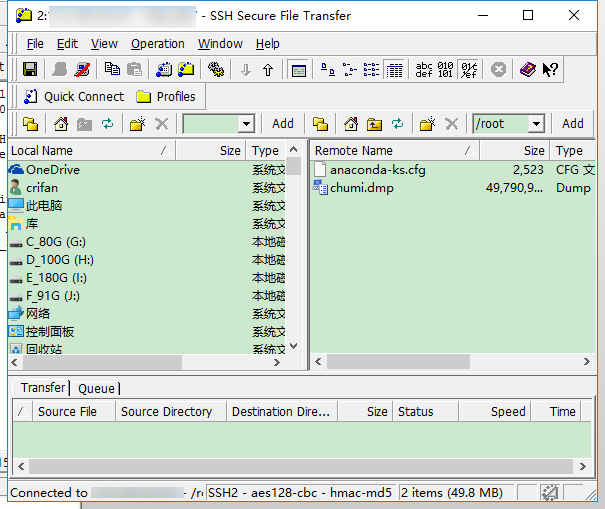This screenshot has height=509, width=605.
Task: Click the Save settings floppy disk icon
Action: (x=30, y=70)
